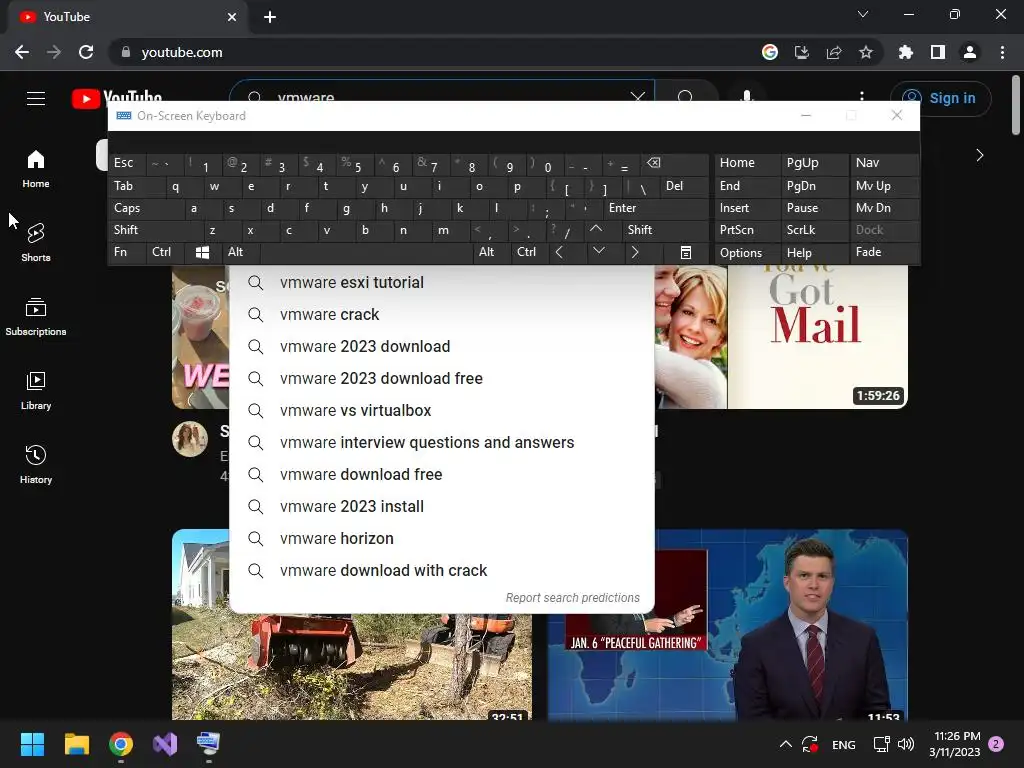Show hidden tray icons chevron

pos(786,744)
